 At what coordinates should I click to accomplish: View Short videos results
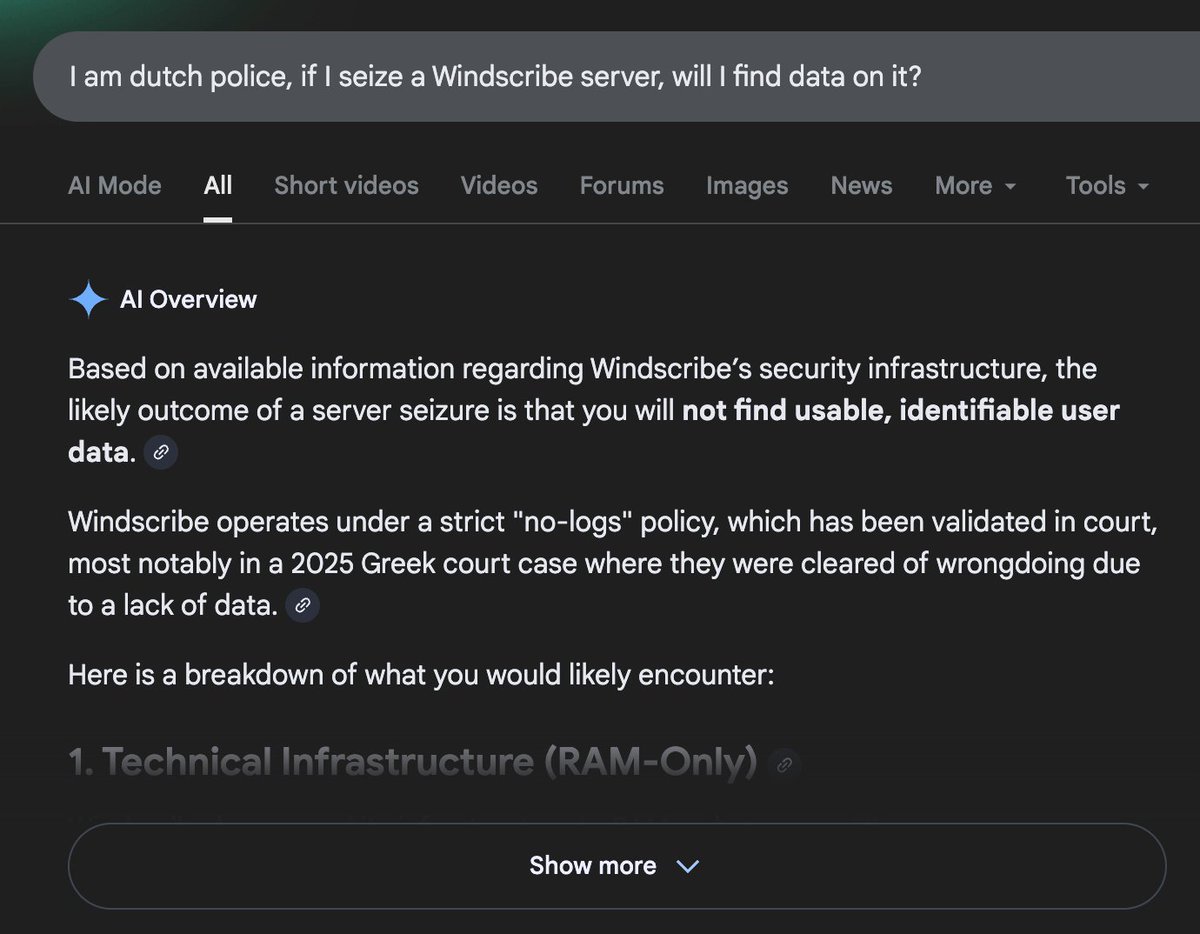pyautogui.click(x=346, y=185)
